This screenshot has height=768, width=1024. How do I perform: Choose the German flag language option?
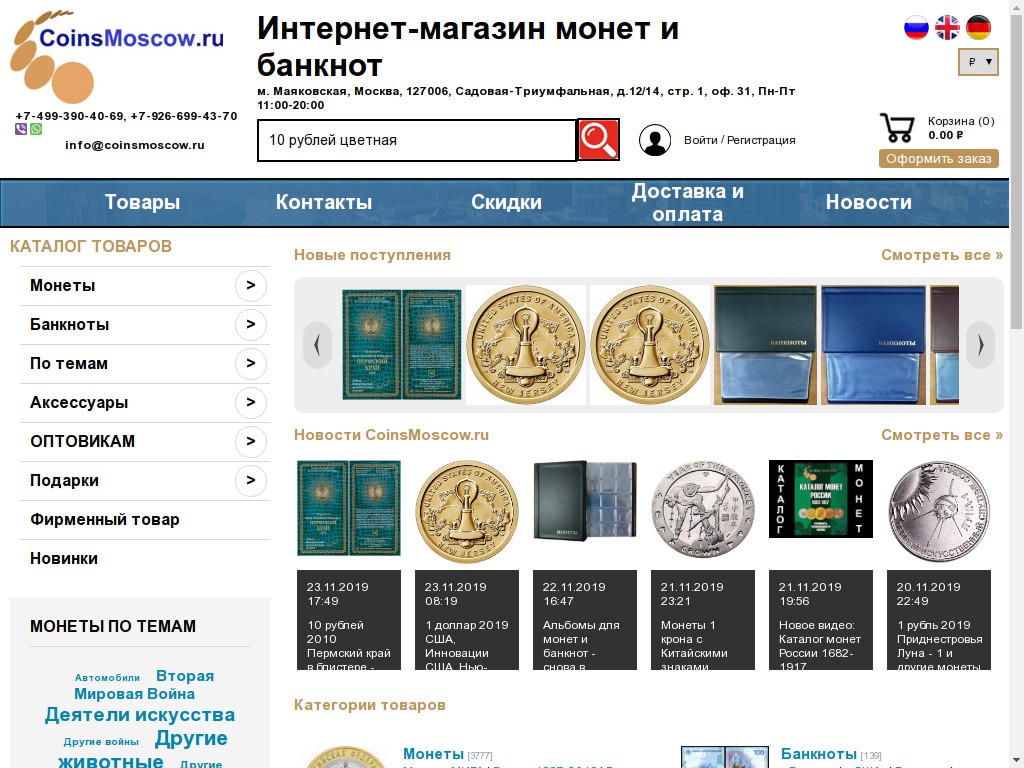pos(978,28)
